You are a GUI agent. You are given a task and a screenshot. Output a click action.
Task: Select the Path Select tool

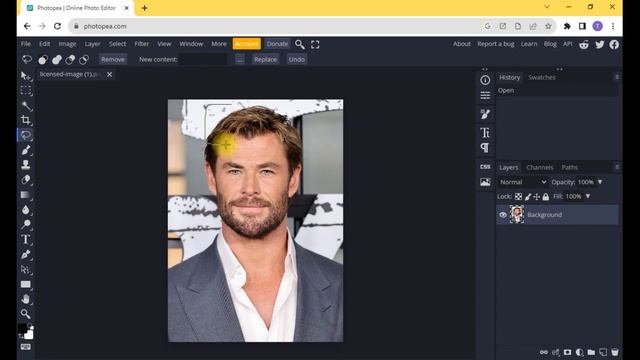pos(26,269)
